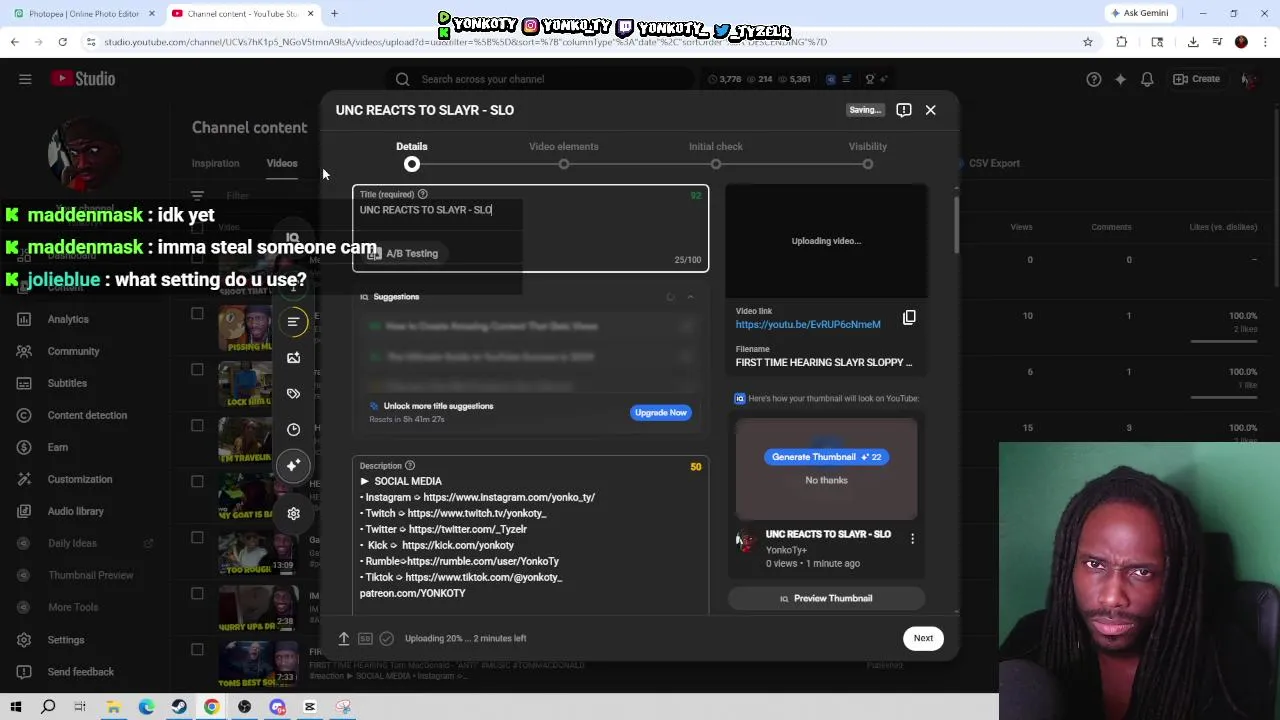The image size is (1280, 720).
Task: Open the sparkle icon in Studio header
Action: tap(1120, 79)
